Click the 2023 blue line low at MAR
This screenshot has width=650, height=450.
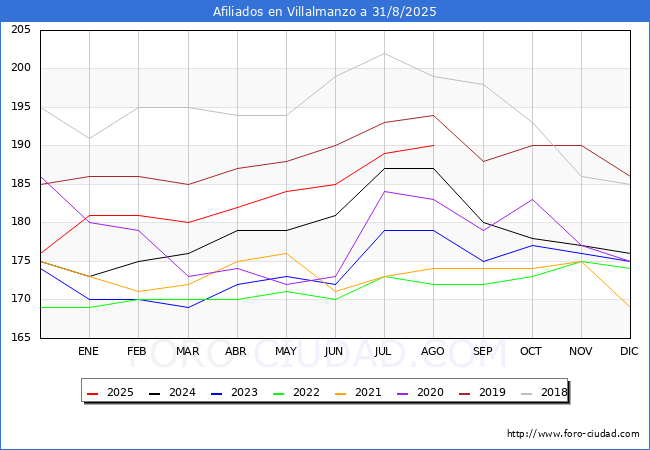click(189, 307)
